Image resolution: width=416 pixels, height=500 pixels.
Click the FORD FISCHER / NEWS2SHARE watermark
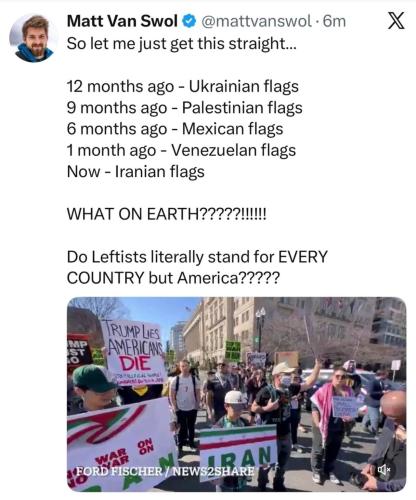165,471
